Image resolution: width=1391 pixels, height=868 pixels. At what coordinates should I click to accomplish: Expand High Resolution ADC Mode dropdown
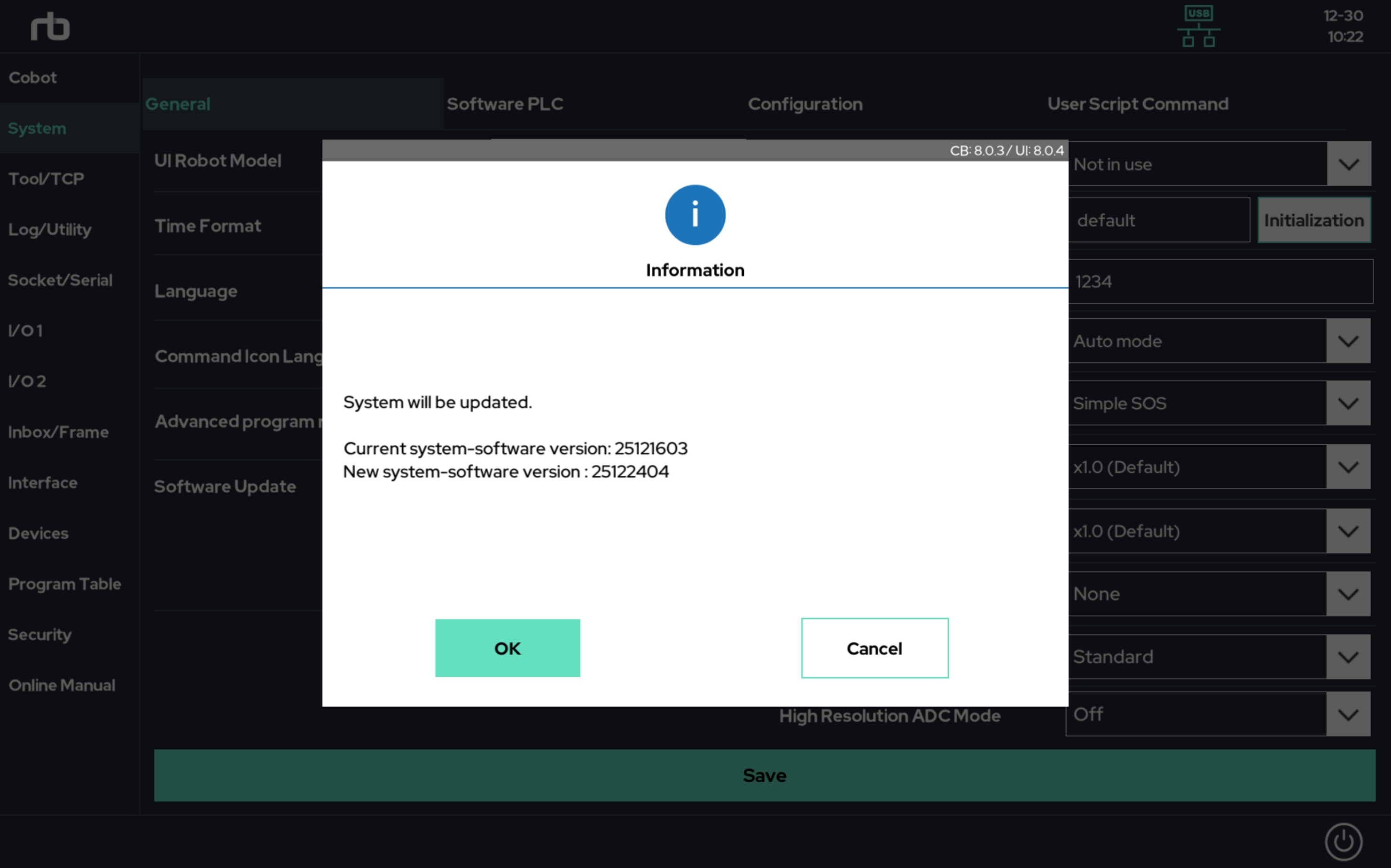tap(1347, 714)
